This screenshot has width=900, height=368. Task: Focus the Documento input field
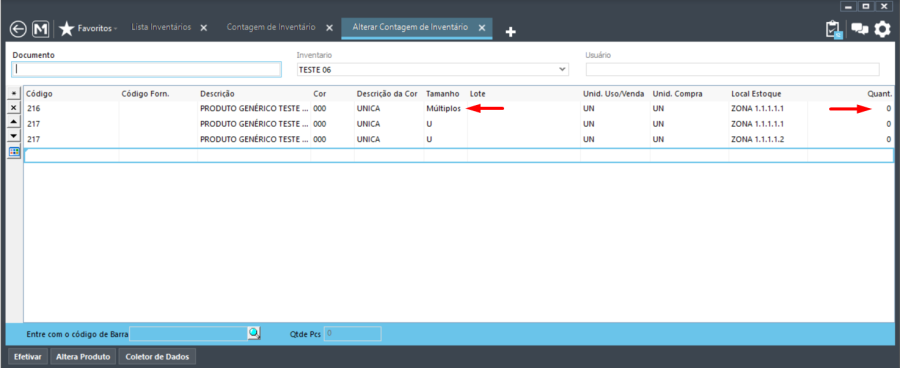coord(146,69)
